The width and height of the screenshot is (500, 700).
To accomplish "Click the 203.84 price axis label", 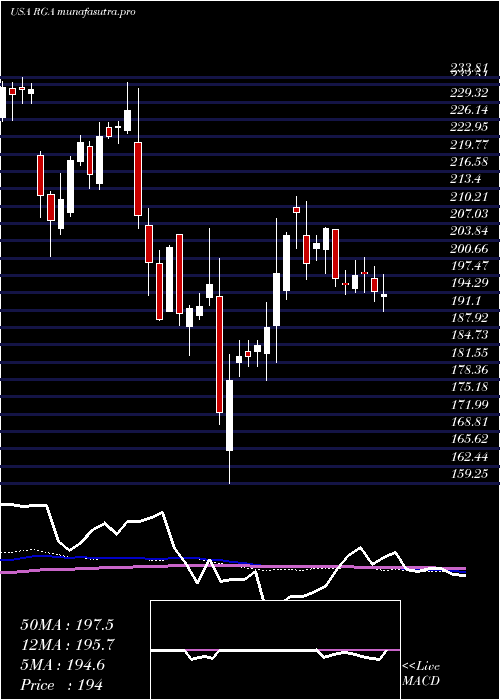I will [469, 231].
